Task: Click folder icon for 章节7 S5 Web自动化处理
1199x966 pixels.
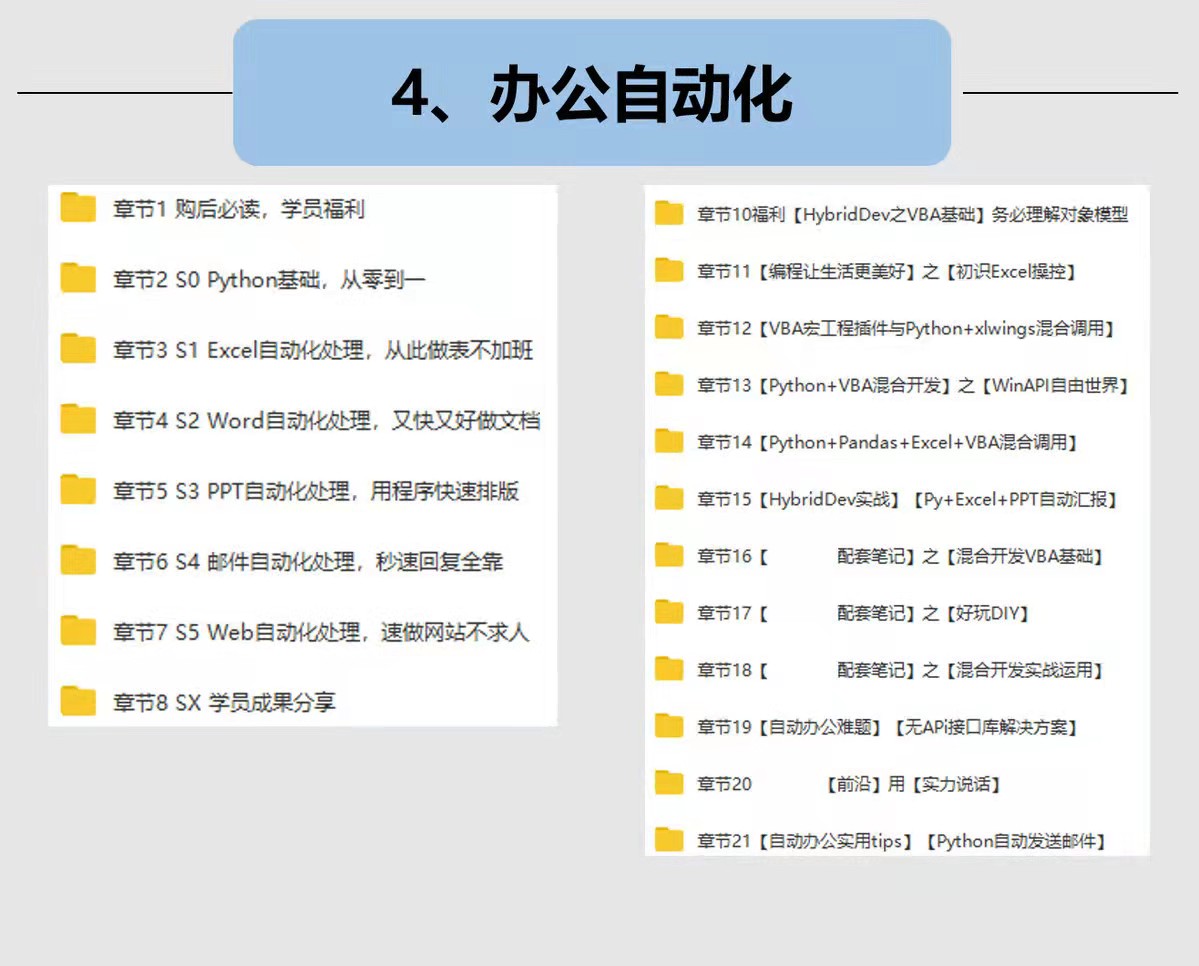Action: 78,631
